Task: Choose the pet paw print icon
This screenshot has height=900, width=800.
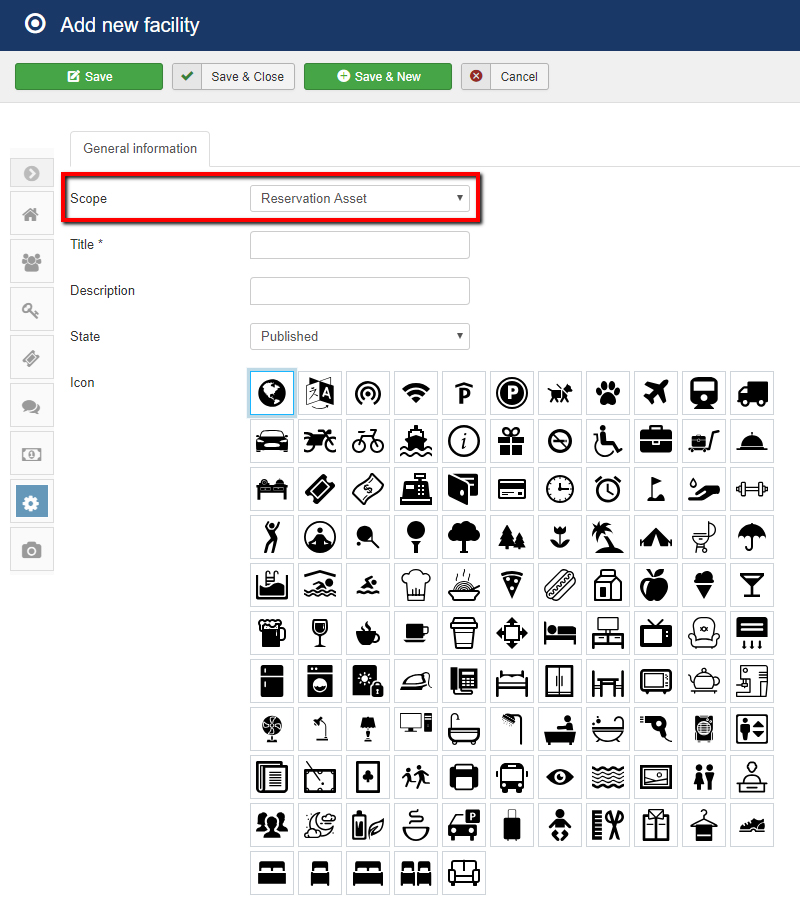Action: (608, 393)
